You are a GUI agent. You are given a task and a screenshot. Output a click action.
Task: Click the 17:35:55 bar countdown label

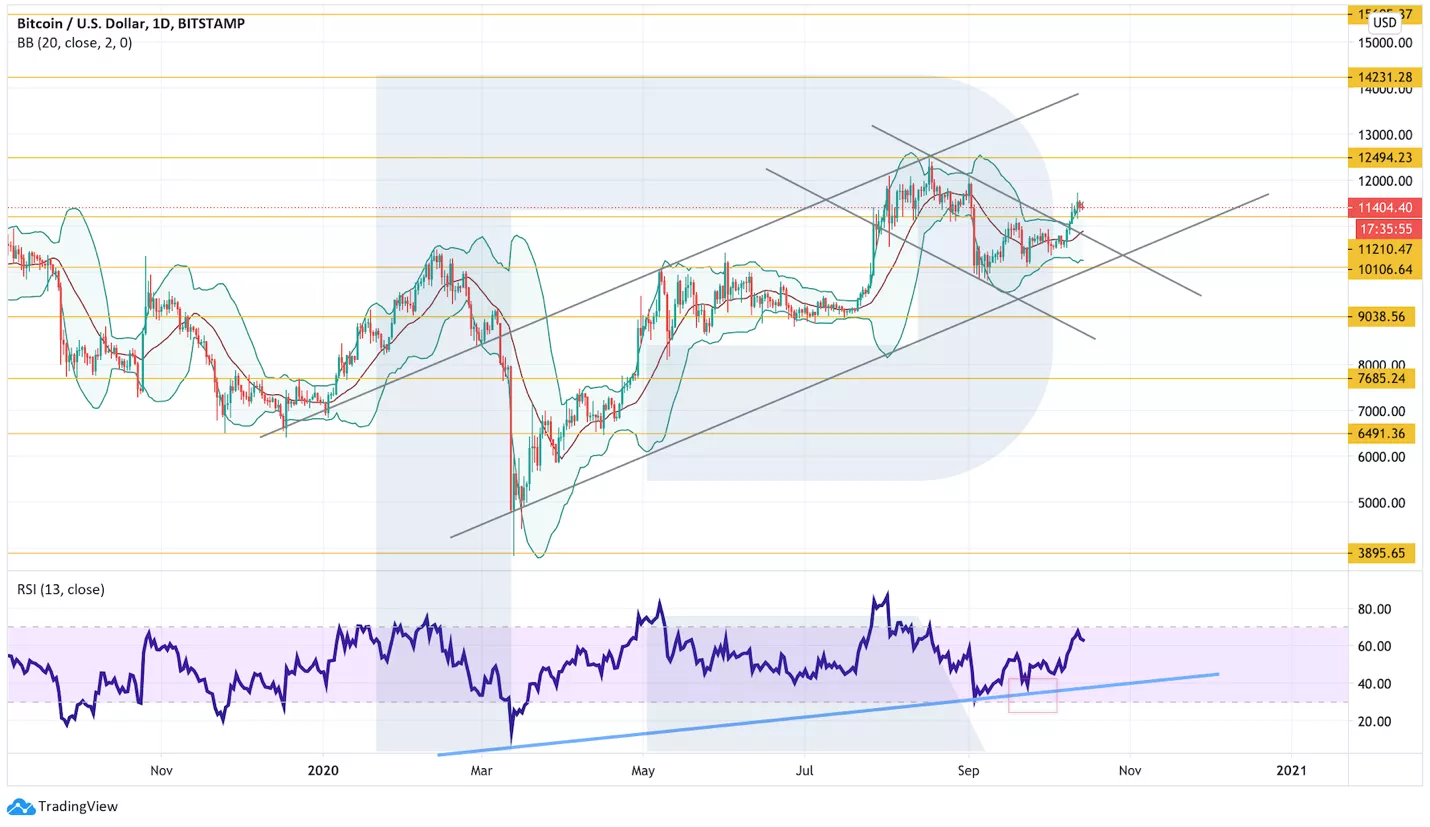[x=1383, y=228]
